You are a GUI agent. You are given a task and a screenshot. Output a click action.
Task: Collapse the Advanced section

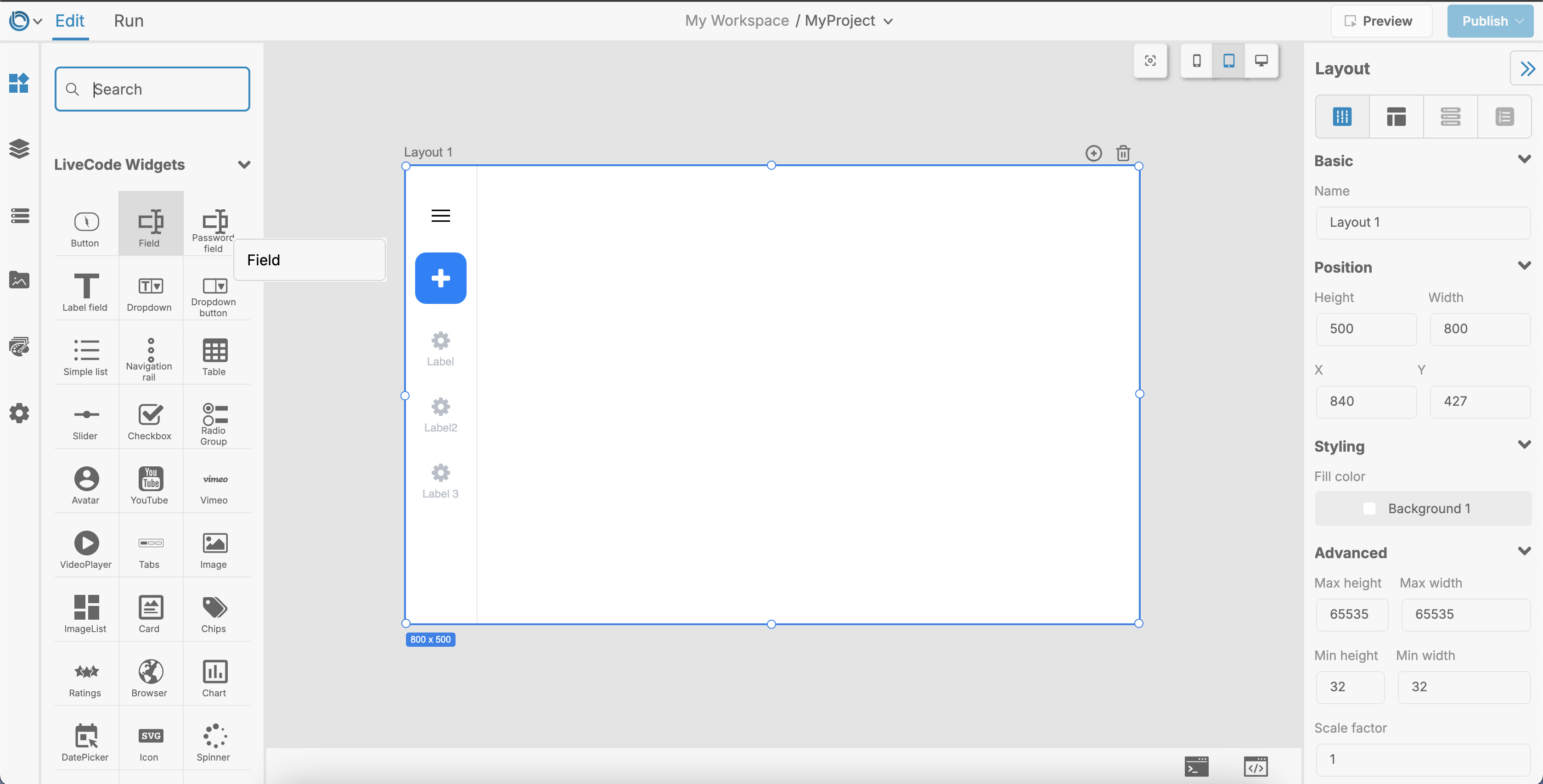1524,551
